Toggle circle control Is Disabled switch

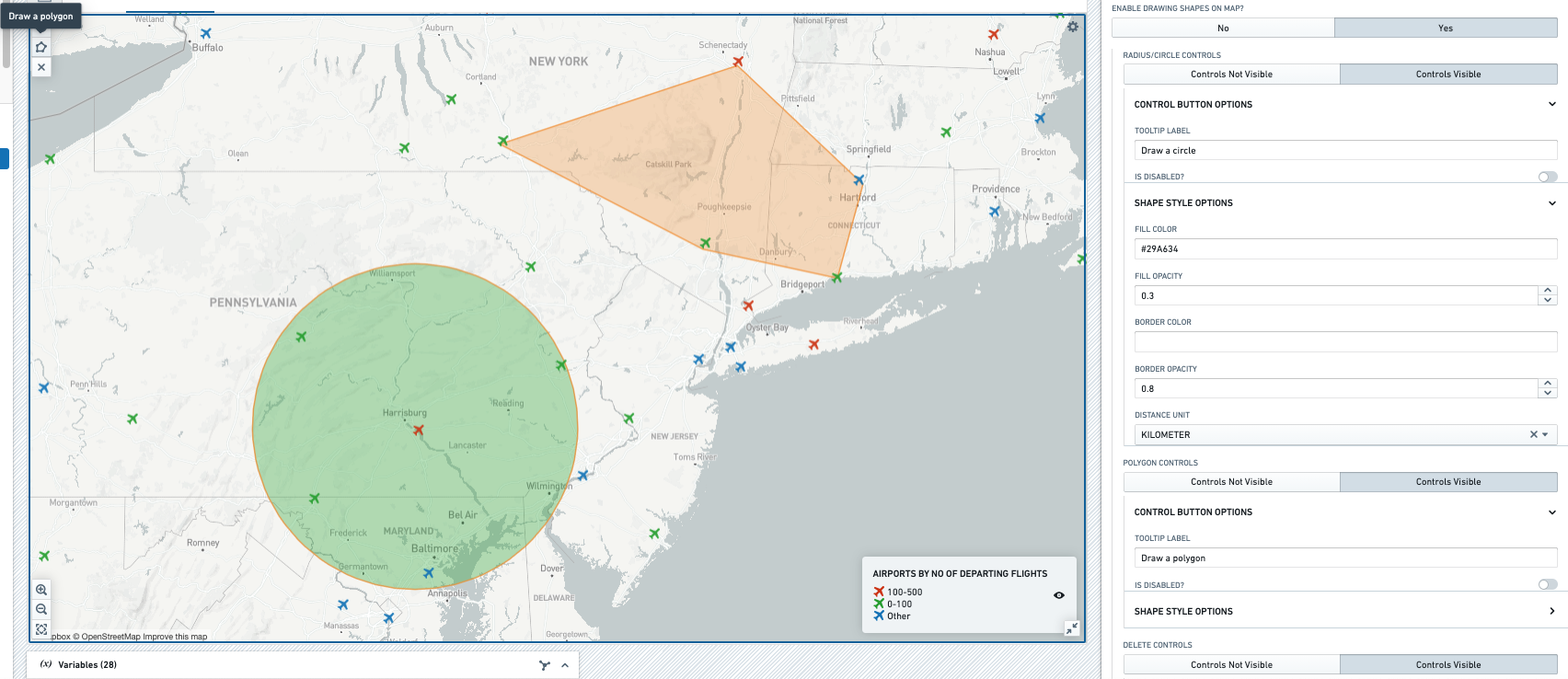(x=1548, y=177)
